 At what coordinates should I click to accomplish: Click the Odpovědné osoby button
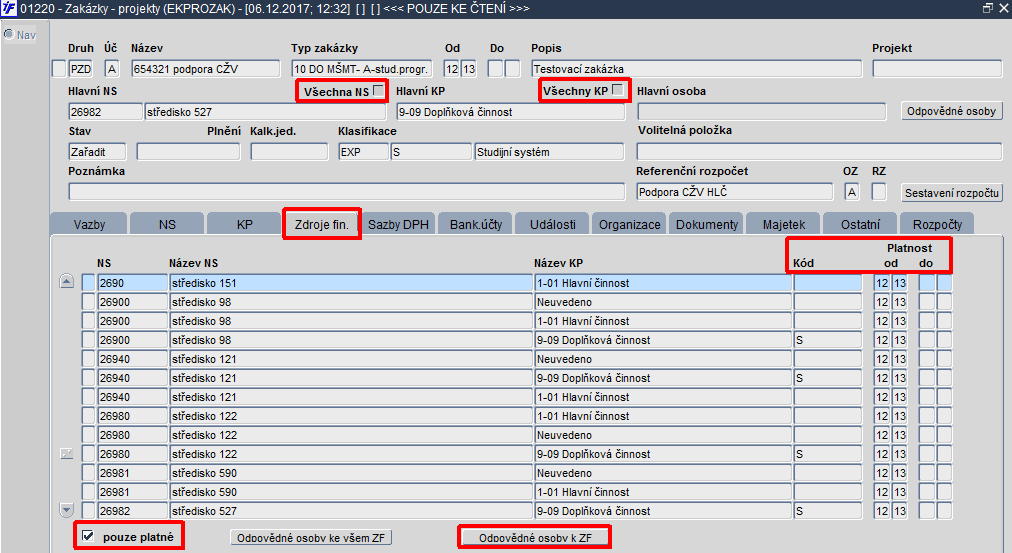point(951,111)
